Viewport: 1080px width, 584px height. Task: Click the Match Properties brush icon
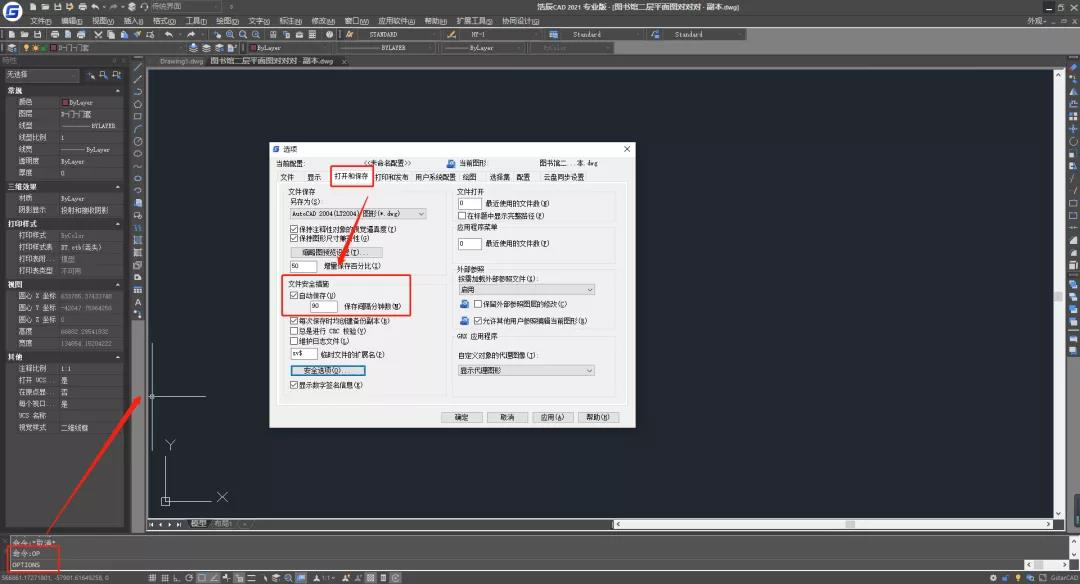point(137,34)
